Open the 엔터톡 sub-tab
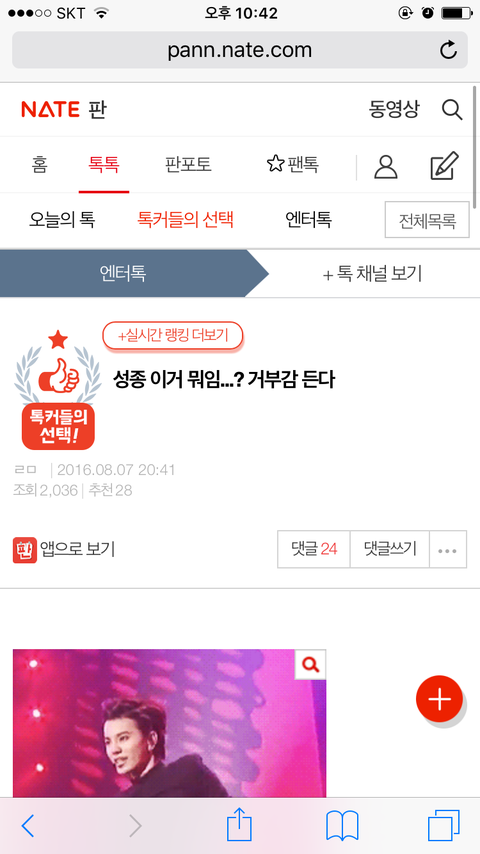The height and width of the screenshot is (854, 480). click(308, 220)
